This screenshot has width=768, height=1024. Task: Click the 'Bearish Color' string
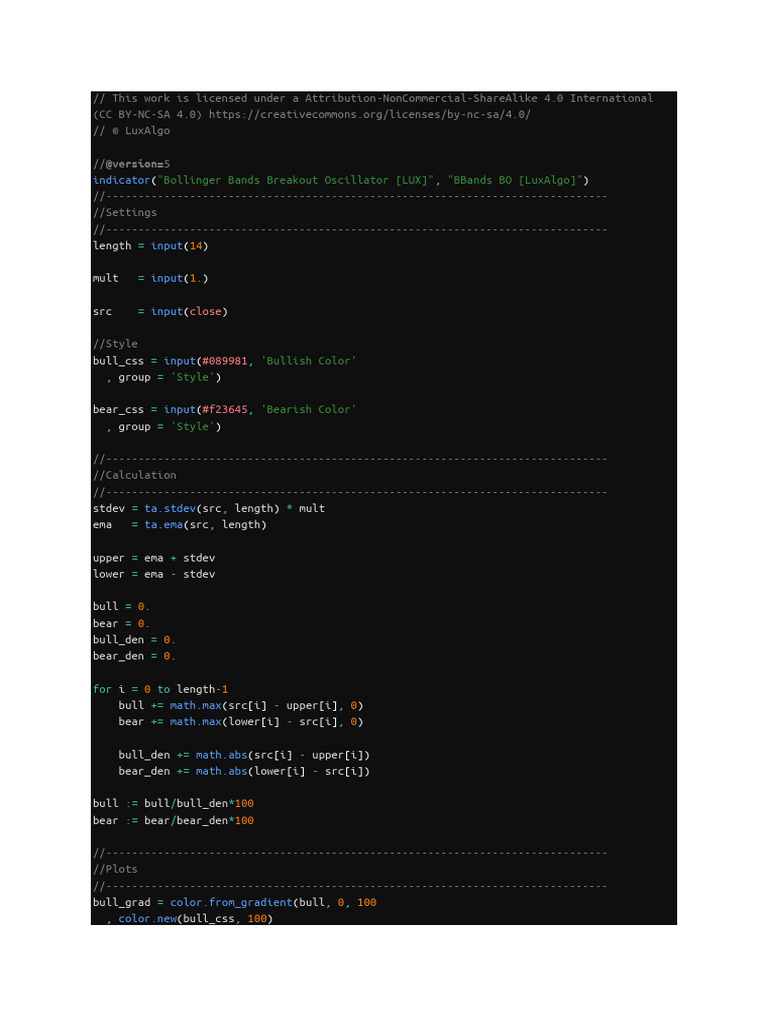coord(308,409)
